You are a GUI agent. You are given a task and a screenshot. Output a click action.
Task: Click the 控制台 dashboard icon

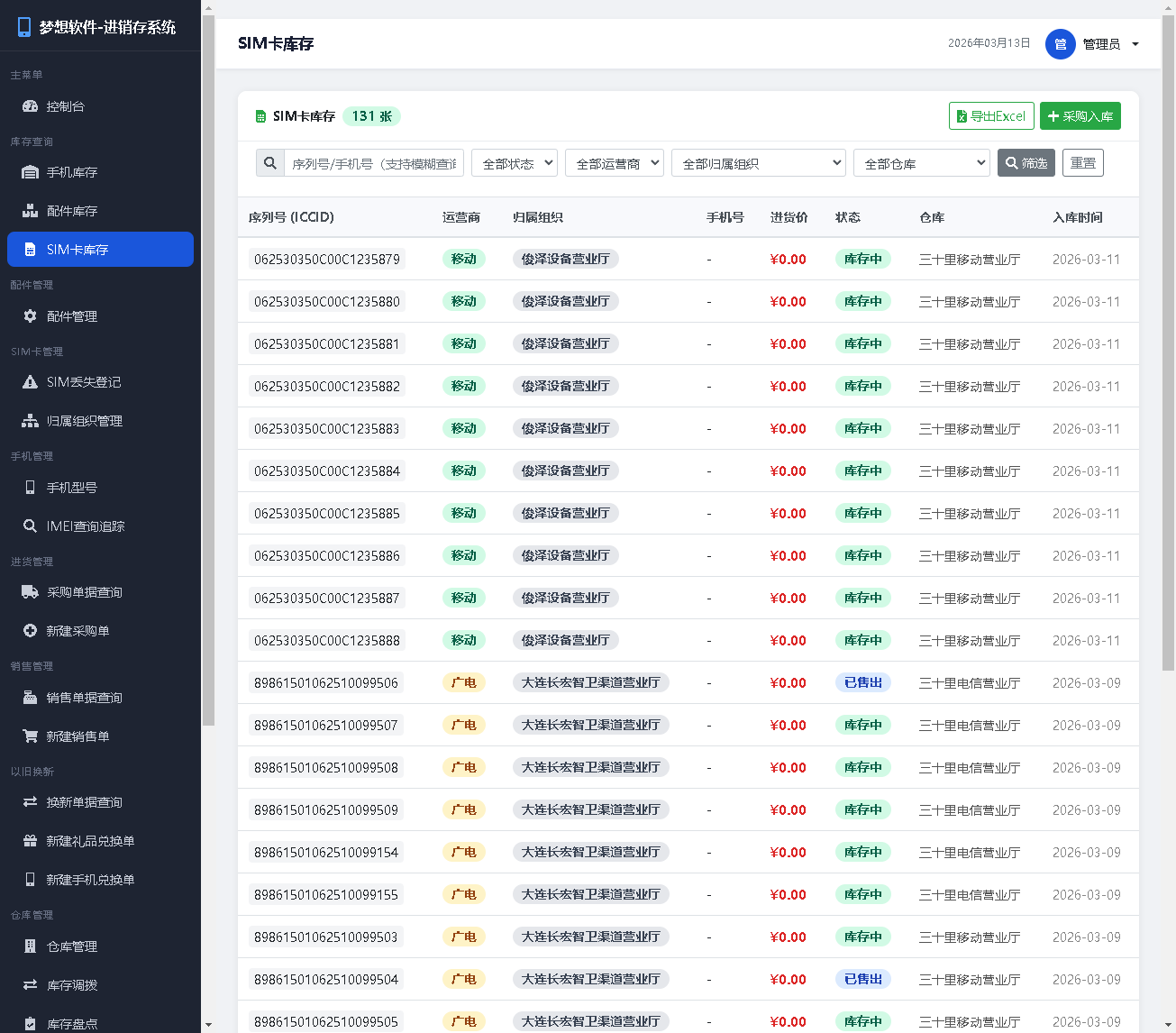pos(30,106)
